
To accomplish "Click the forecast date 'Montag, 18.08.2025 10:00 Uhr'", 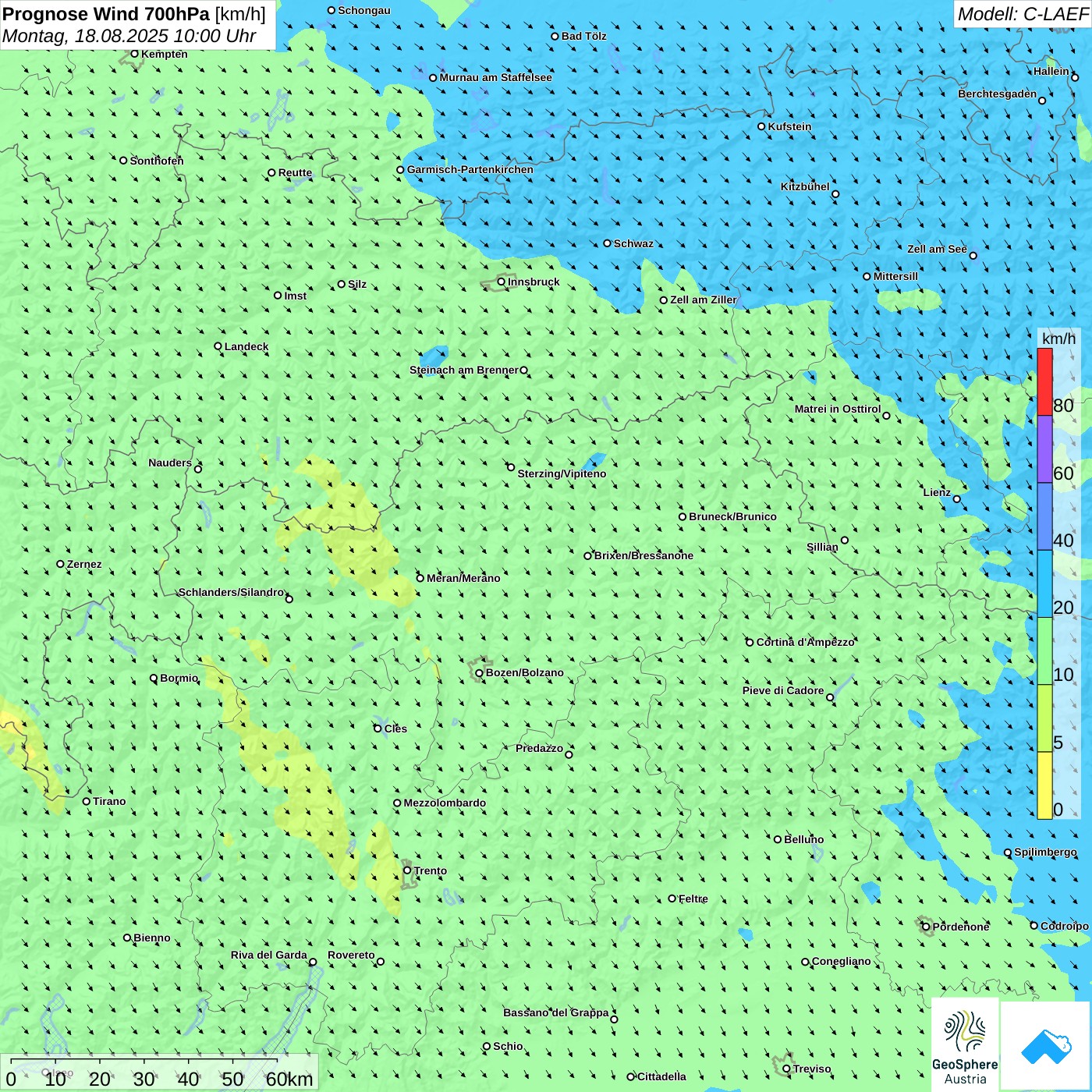I will click(x=129, y=36).
